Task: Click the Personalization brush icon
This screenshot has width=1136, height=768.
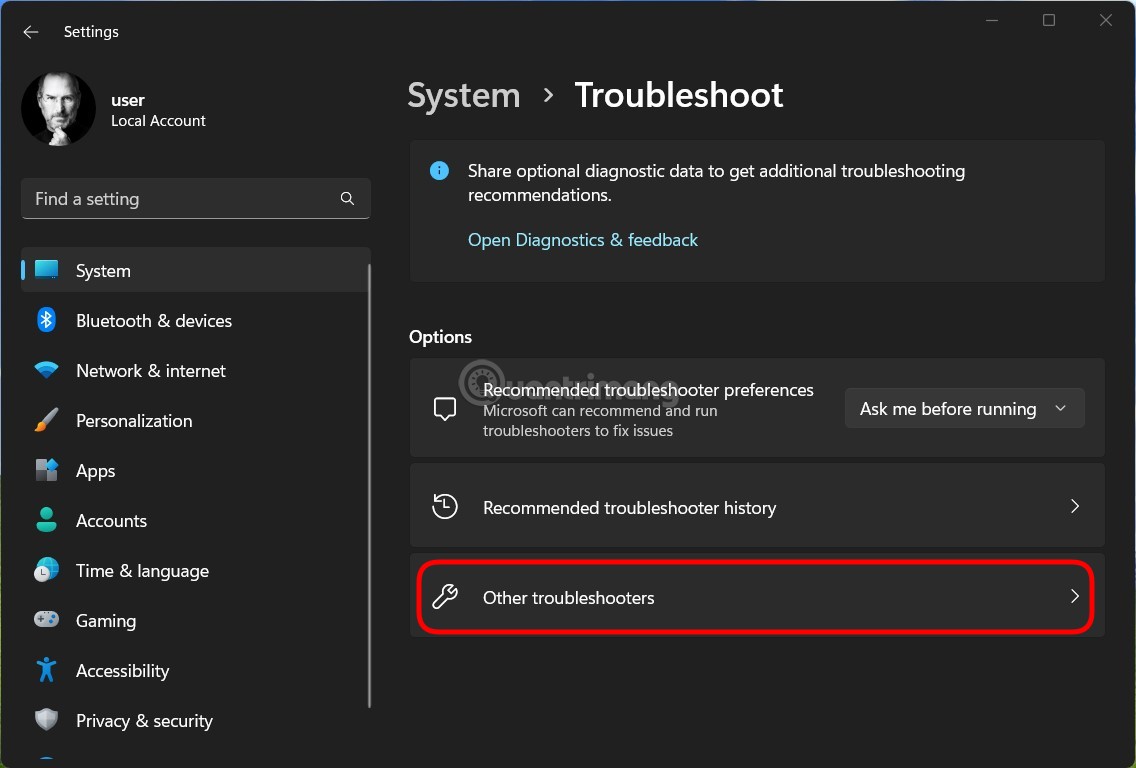Action: 46,420
